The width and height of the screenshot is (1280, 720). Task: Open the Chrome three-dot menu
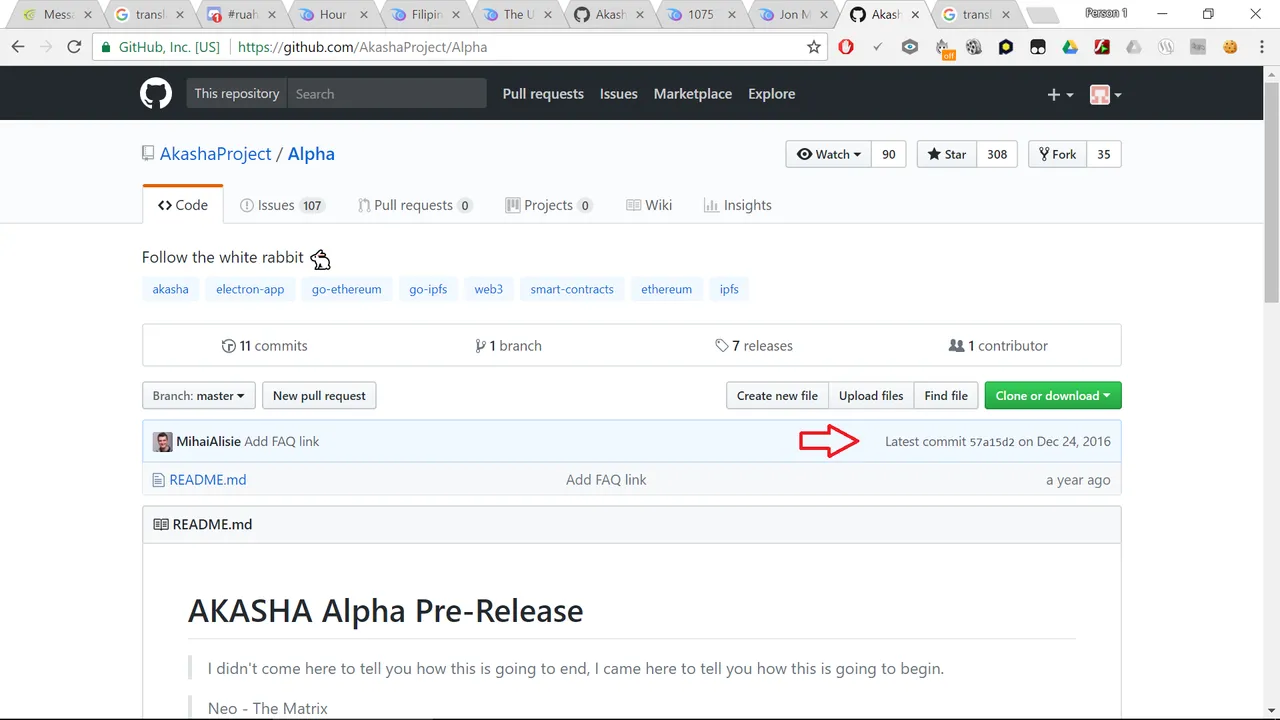pos(1261,47)
